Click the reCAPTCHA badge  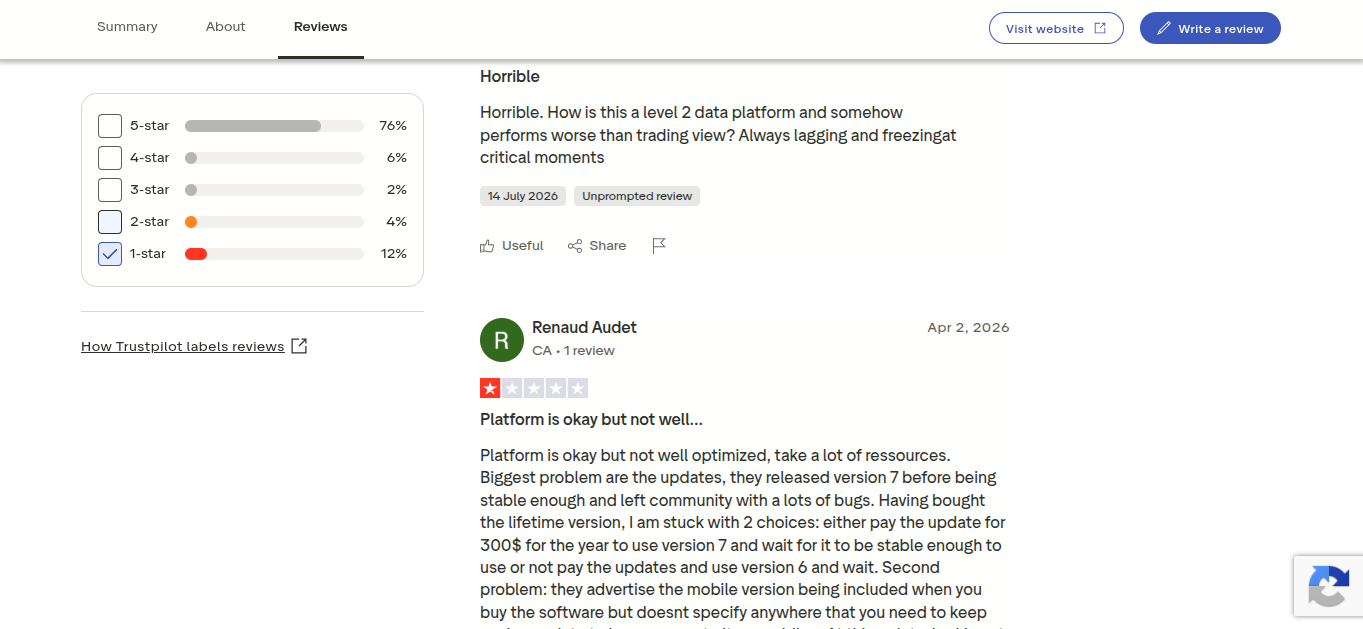point(1328,585)
